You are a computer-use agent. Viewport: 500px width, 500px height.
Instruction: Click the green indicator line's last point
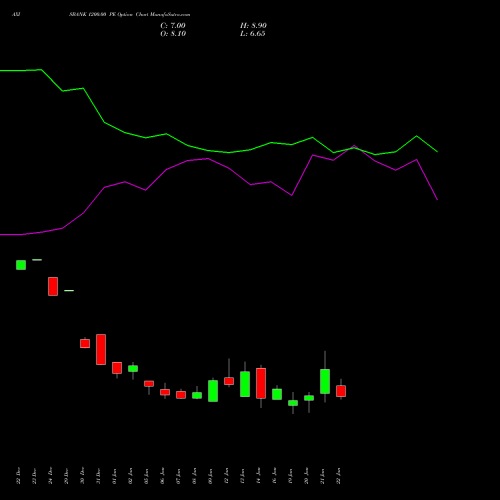437,152
